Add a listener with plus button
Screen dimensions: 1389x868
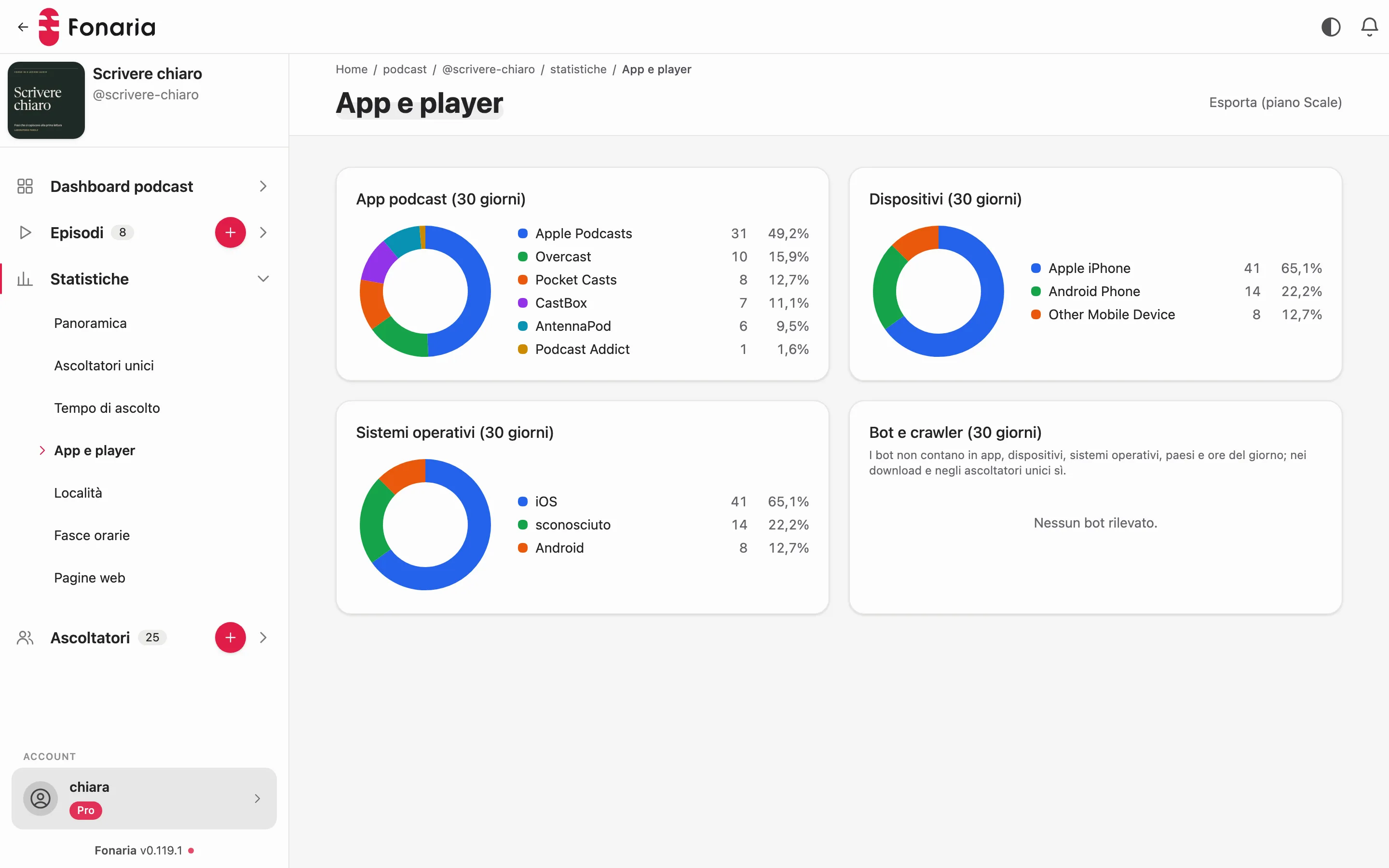[x=230, y=638]
